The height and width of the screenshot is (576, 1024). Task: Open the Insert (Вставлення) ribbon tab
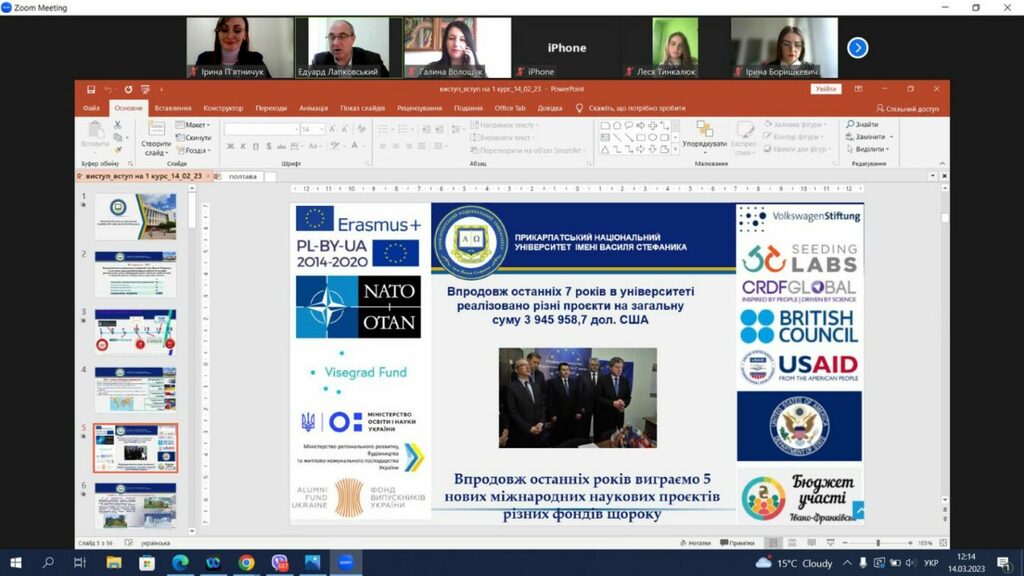pyautogui.click(x=173, y=108)
